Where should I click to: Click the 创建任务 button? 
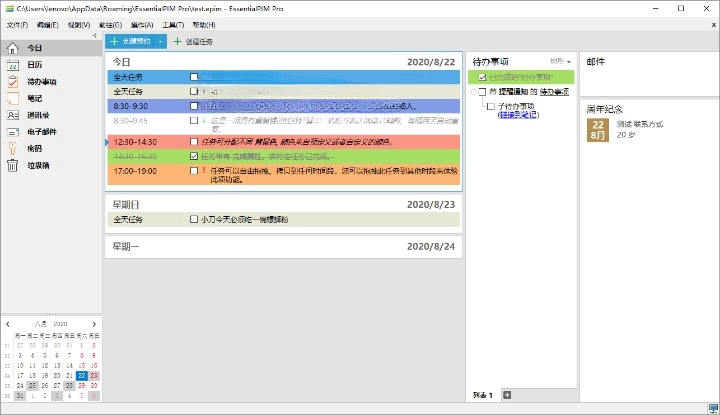[x=193, y=41]
